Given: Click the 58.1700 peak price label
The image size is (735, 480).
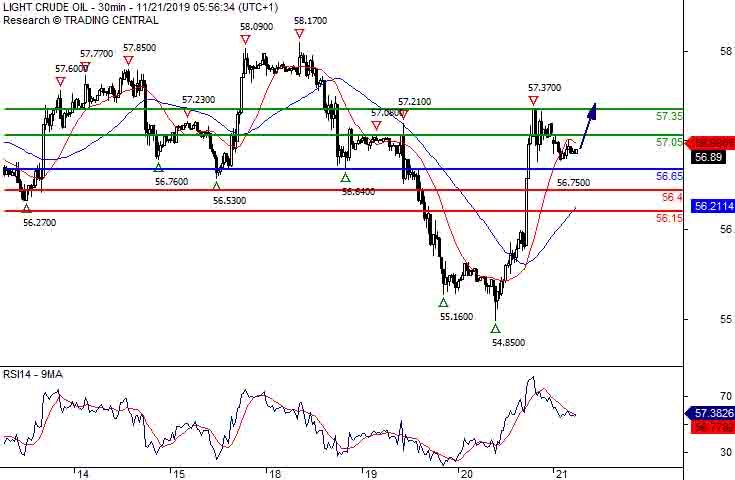Looking at the screenshot, I should (x=310, y=21).
